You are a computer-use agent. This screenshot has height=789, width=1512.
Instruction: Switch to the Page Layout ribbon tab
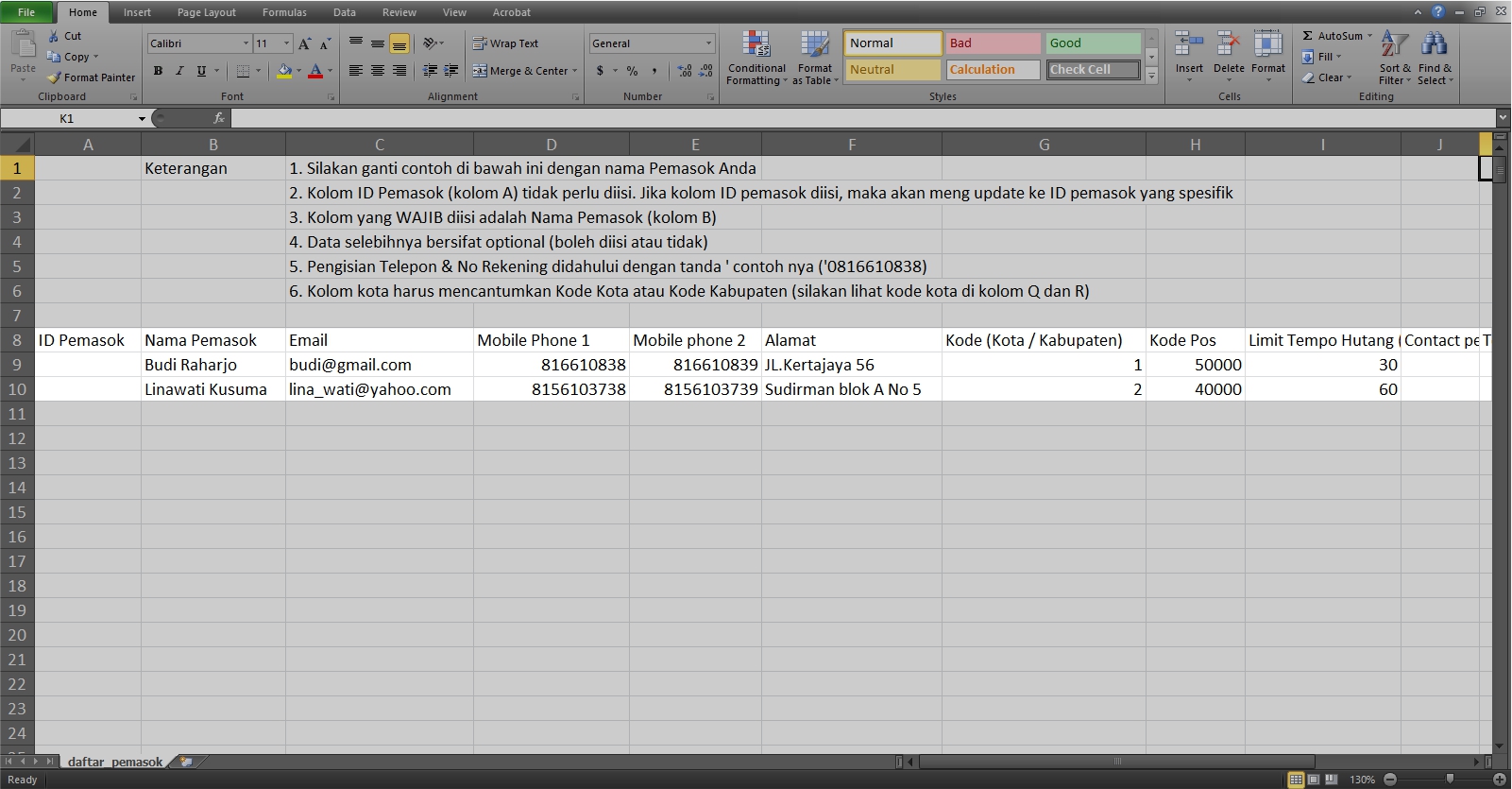(207, 12)
